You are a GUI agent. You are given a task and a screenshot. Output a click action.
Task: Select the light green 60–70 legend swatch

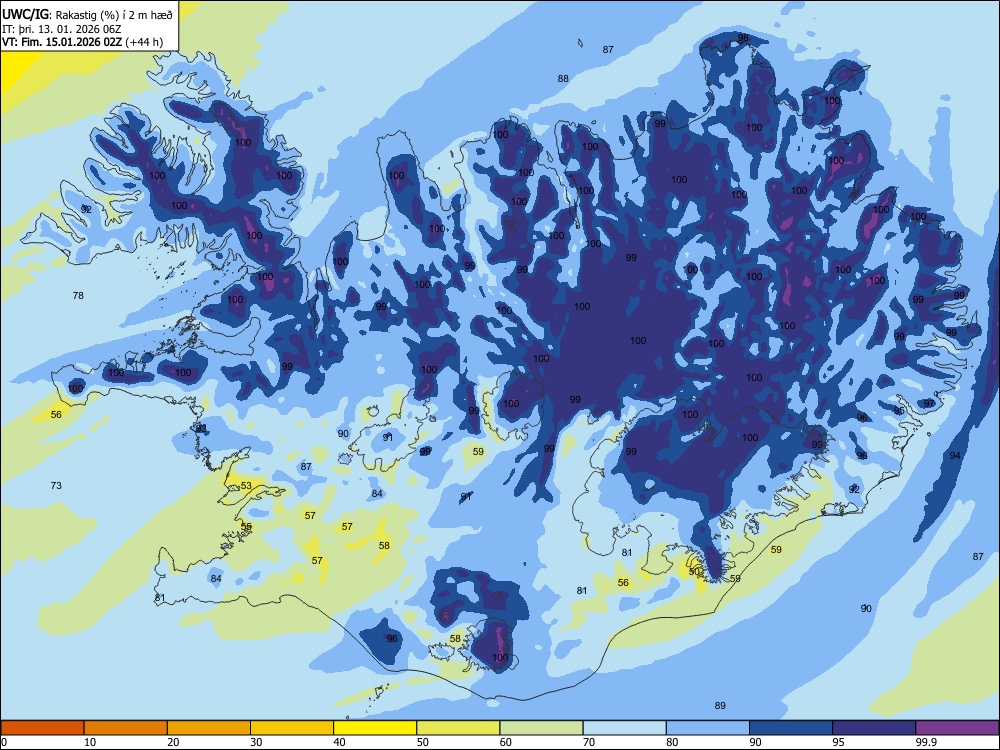(541, 728)
